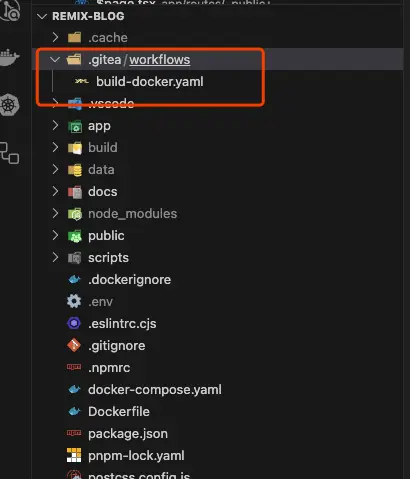Open the .npmrc file

[x=109, y=368]
